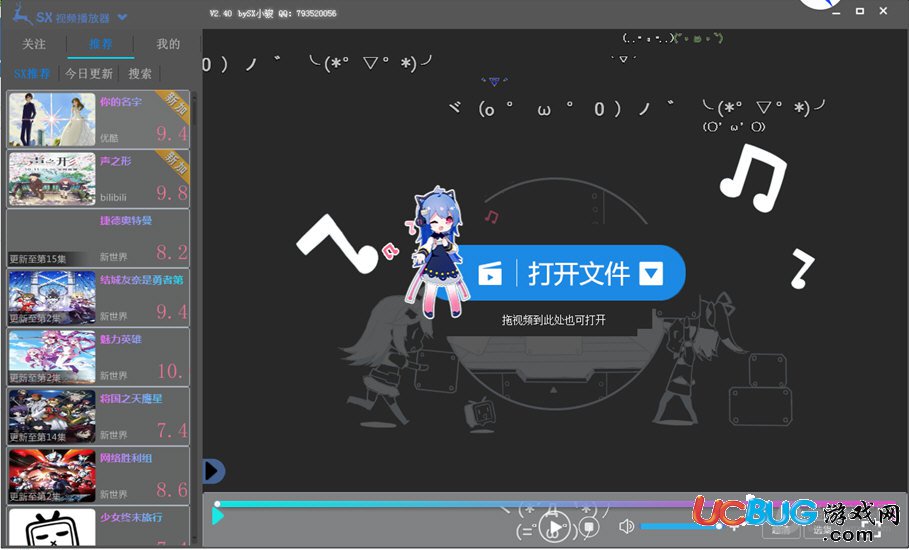Open the SX 视频播放器 title dropdown arrow
This screenshot has width=909, height=550.
click(x=122, y=17)
